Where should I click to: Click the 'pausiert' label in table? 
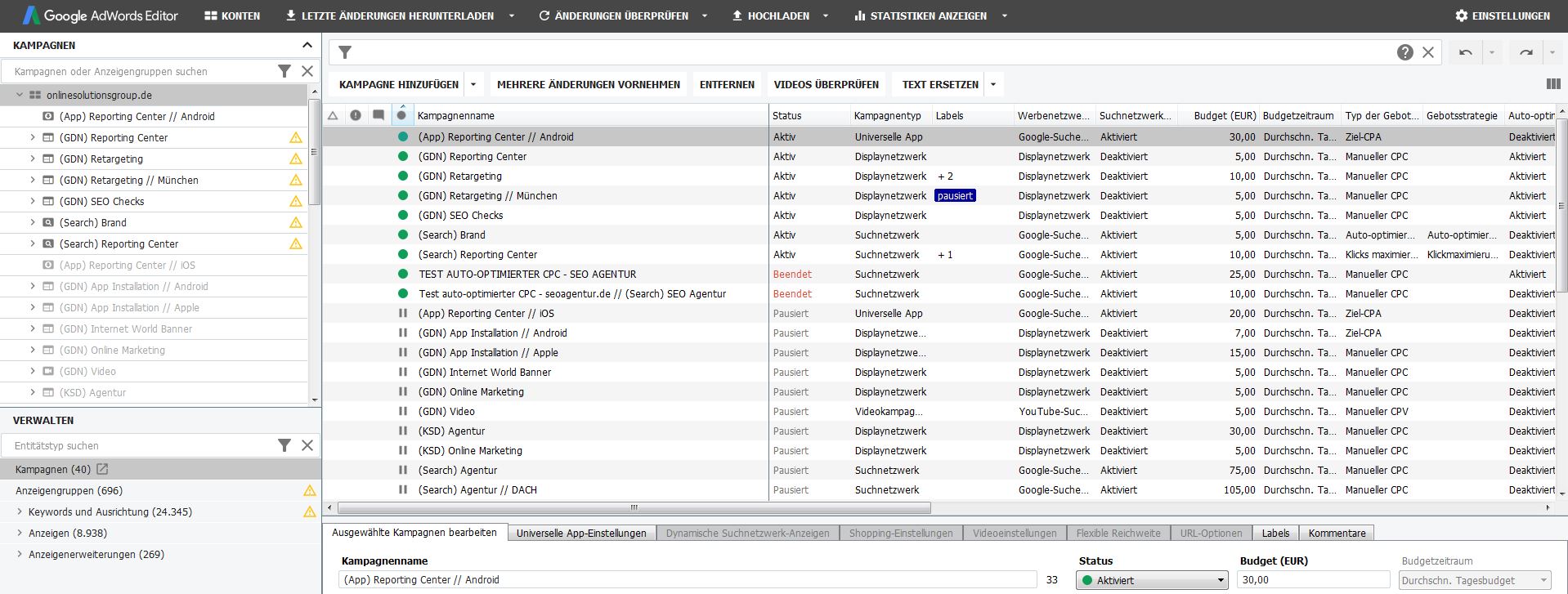pyautogui.click(x=955, y=195)
